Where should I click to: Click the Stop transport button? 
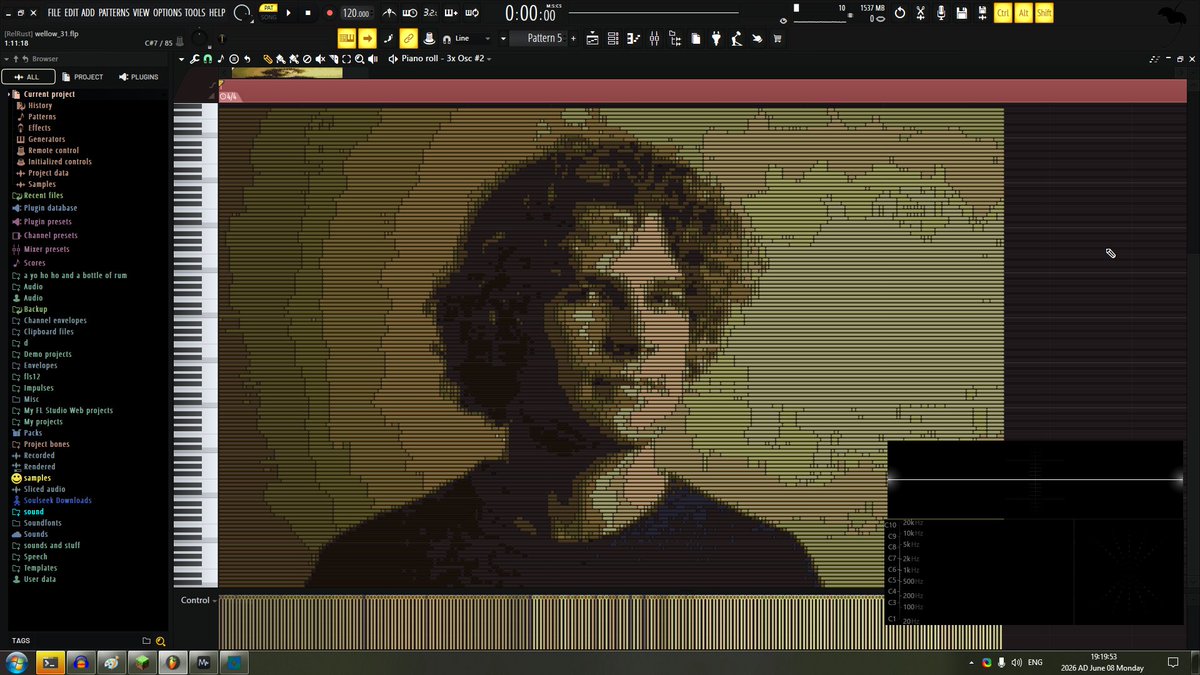point(308,13)
